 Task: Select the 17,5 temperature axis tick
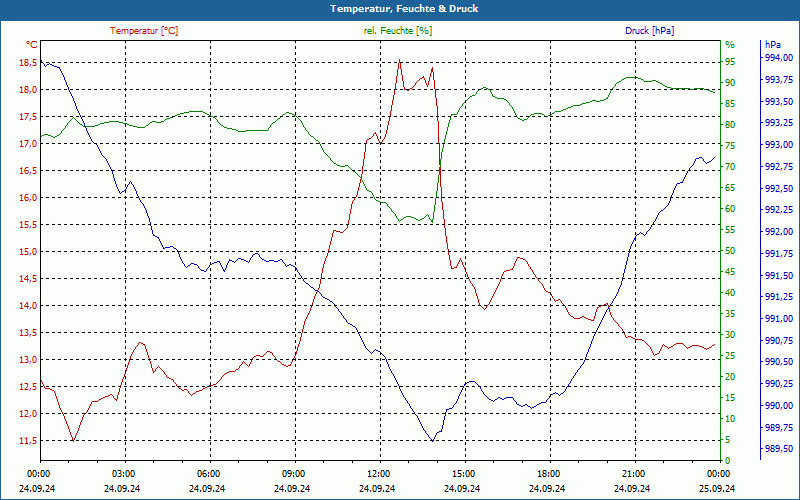coord(28,117)
